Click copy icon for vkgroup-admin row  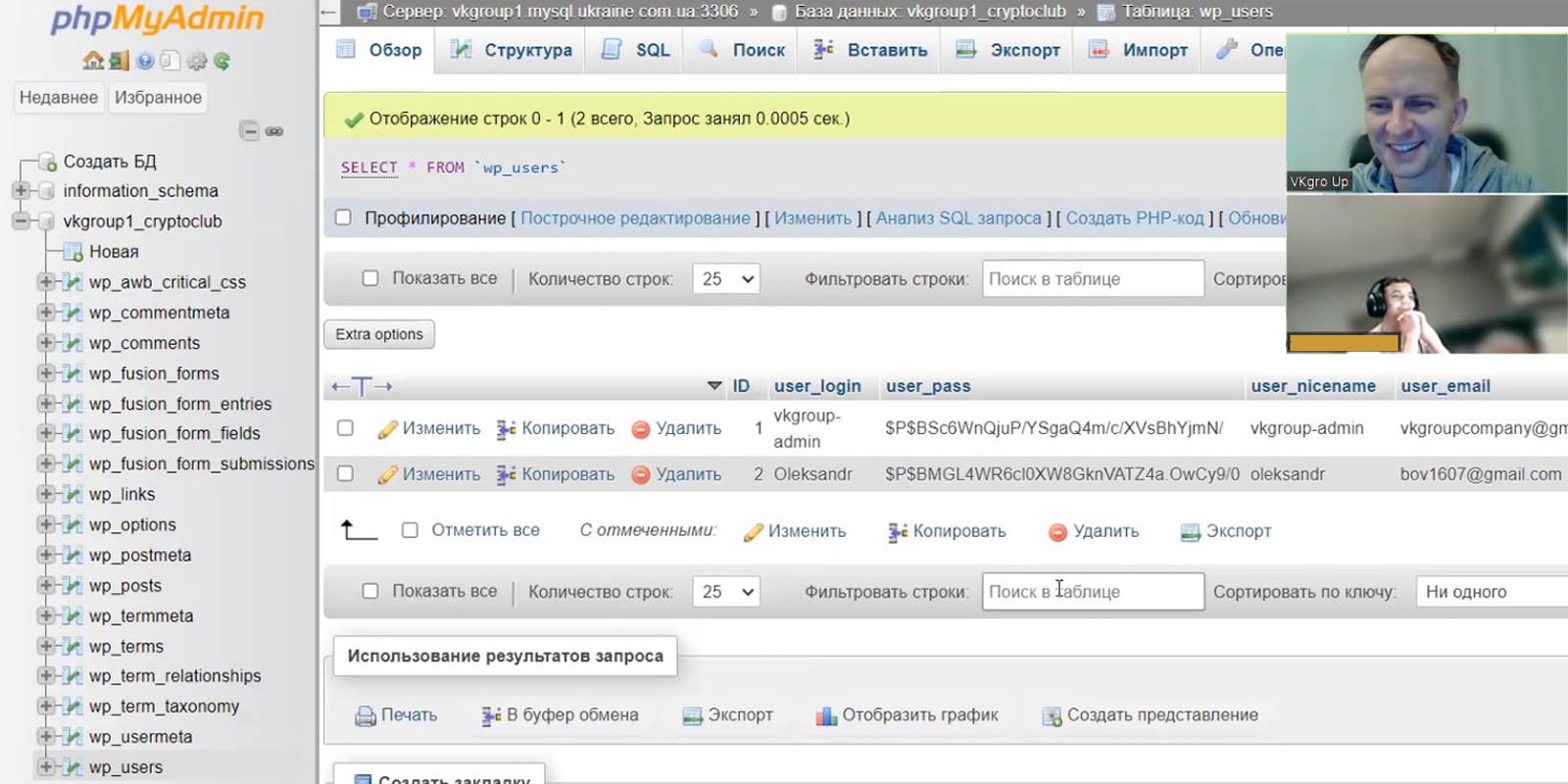(506, 429)
